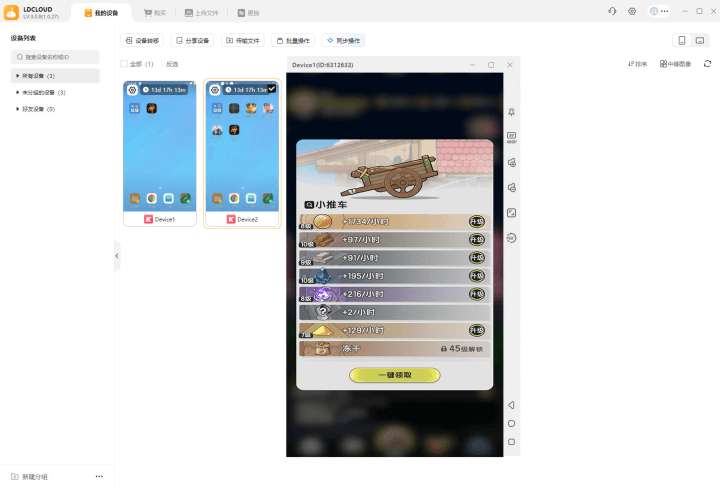Click the LDCloud logo icon

click(11, 12)
